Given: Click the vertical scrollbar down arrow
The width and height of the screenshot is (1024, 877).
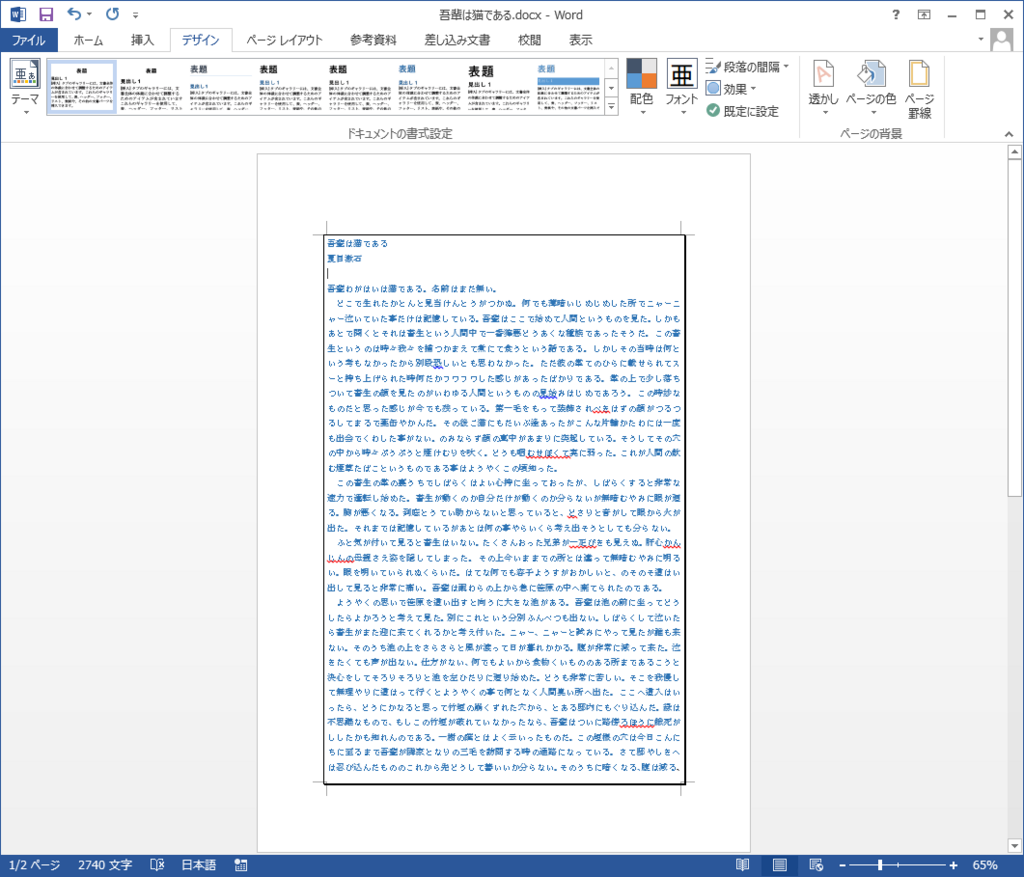Looking at the screenshot, I should [1014, 846].
